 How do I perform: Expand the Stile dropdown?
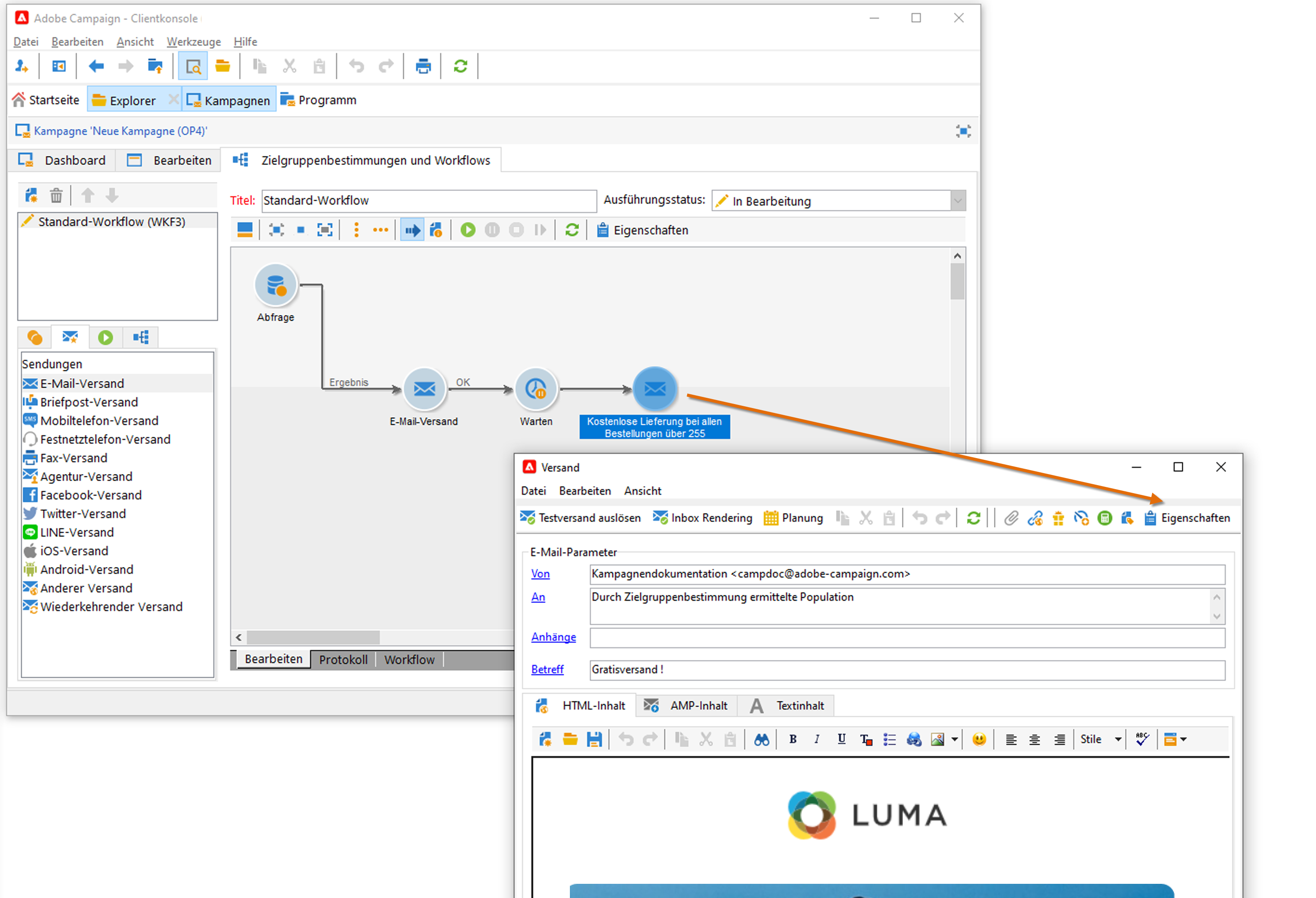[1118, 739]
